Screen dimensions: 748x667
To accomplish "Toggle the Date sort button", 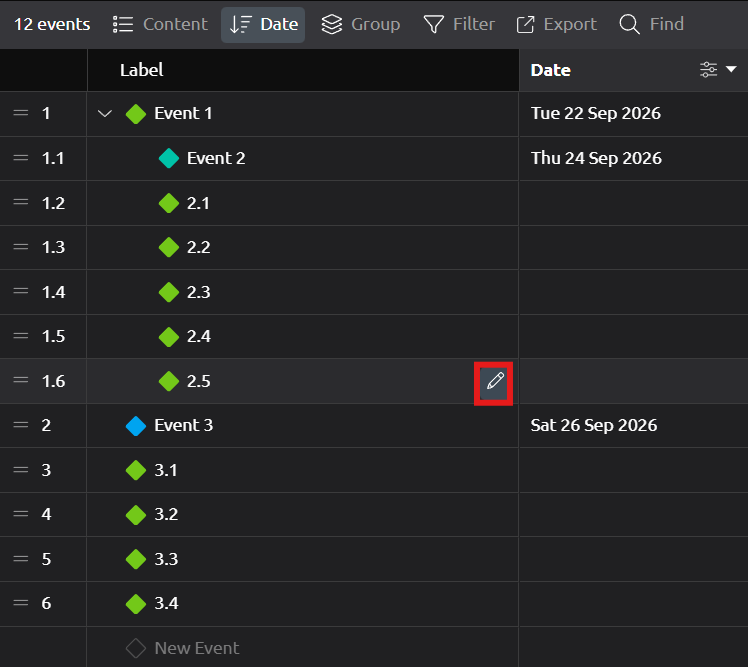I will click(263, 24).
